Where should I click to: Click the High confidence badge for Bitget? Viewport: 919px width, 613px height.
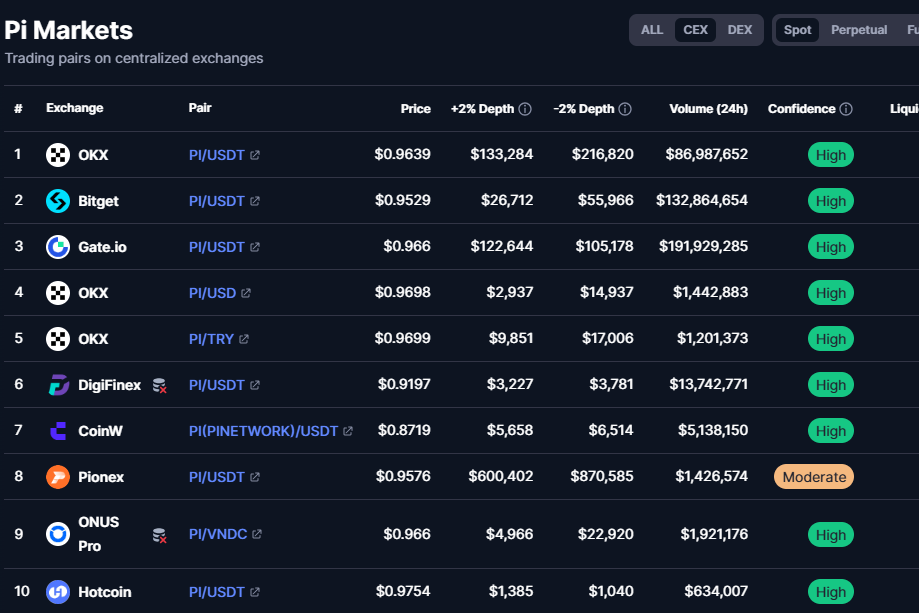coord(830,201)
